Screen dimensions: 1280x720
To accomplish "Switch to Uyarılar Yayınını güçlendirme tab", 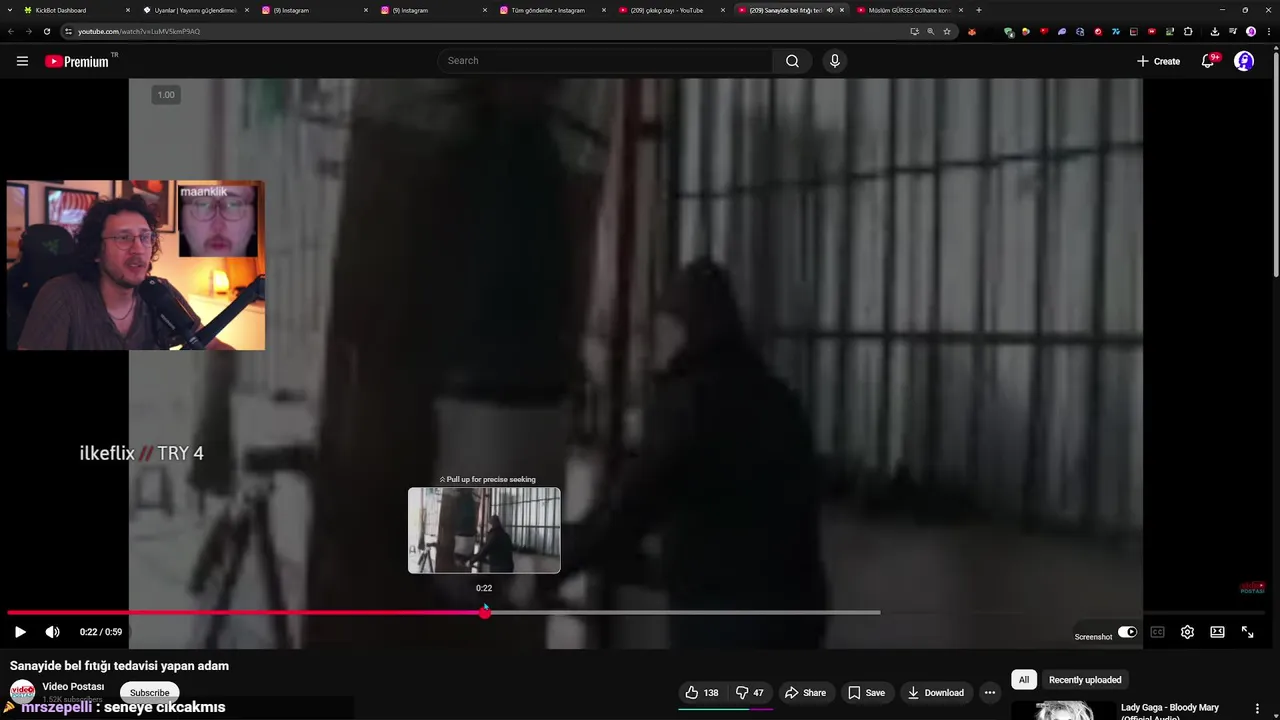I will [197, 10].
